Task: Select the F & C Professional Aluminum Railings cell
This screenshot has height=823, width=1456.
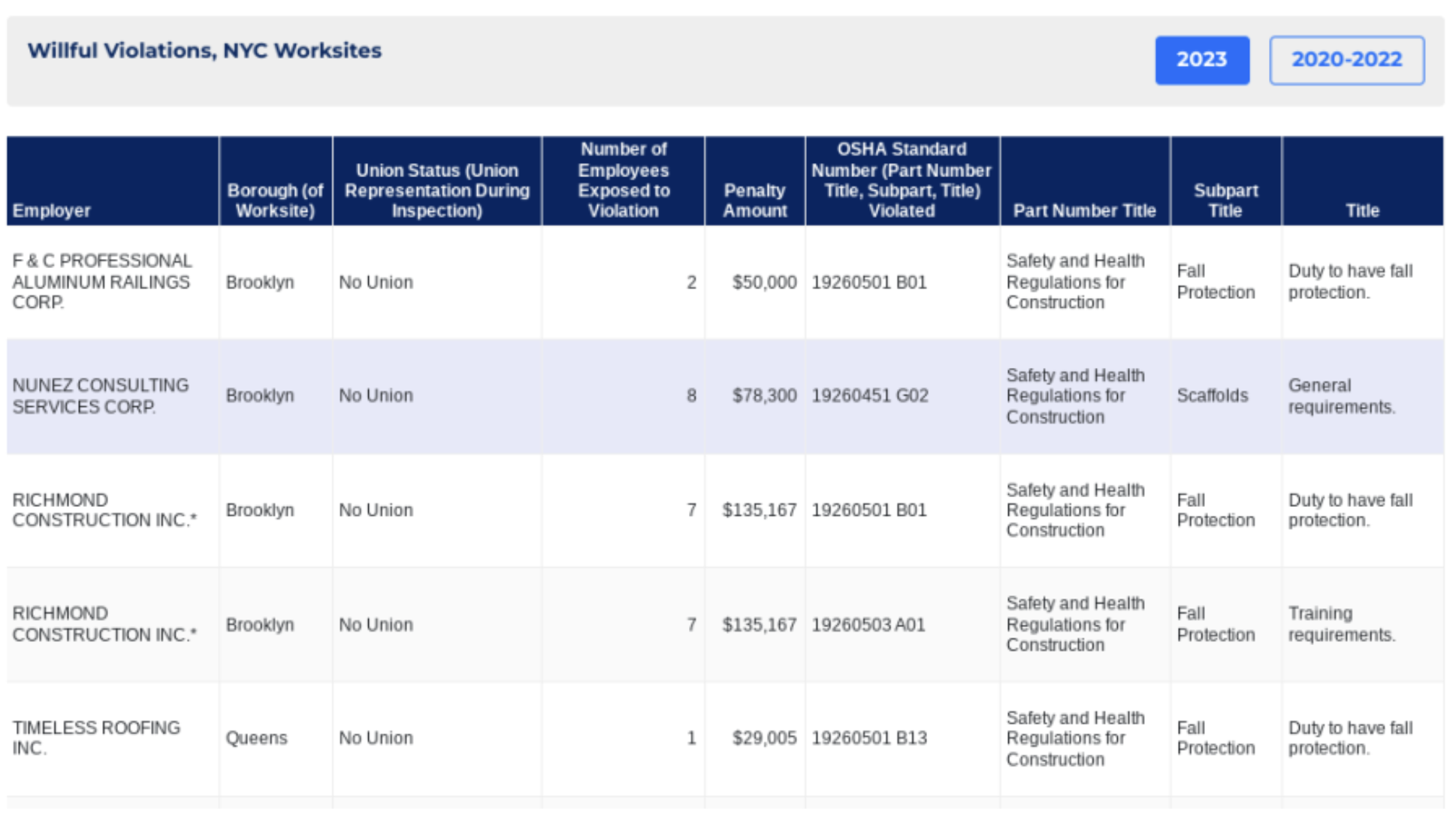Action: click(x=102, y=282)
